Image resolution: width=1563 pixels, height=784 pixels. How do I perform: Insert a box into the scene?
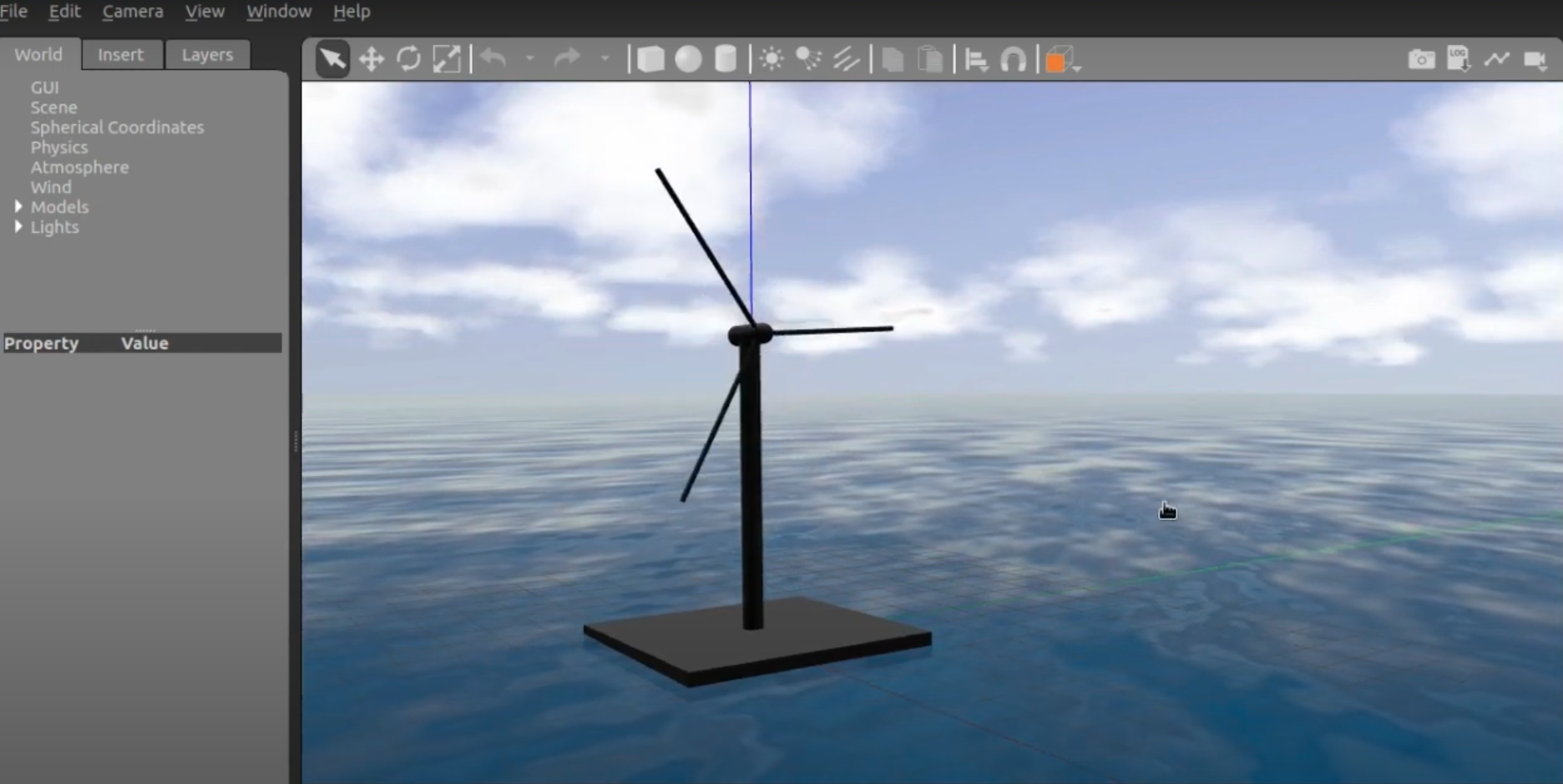click(x=650, y=58)
